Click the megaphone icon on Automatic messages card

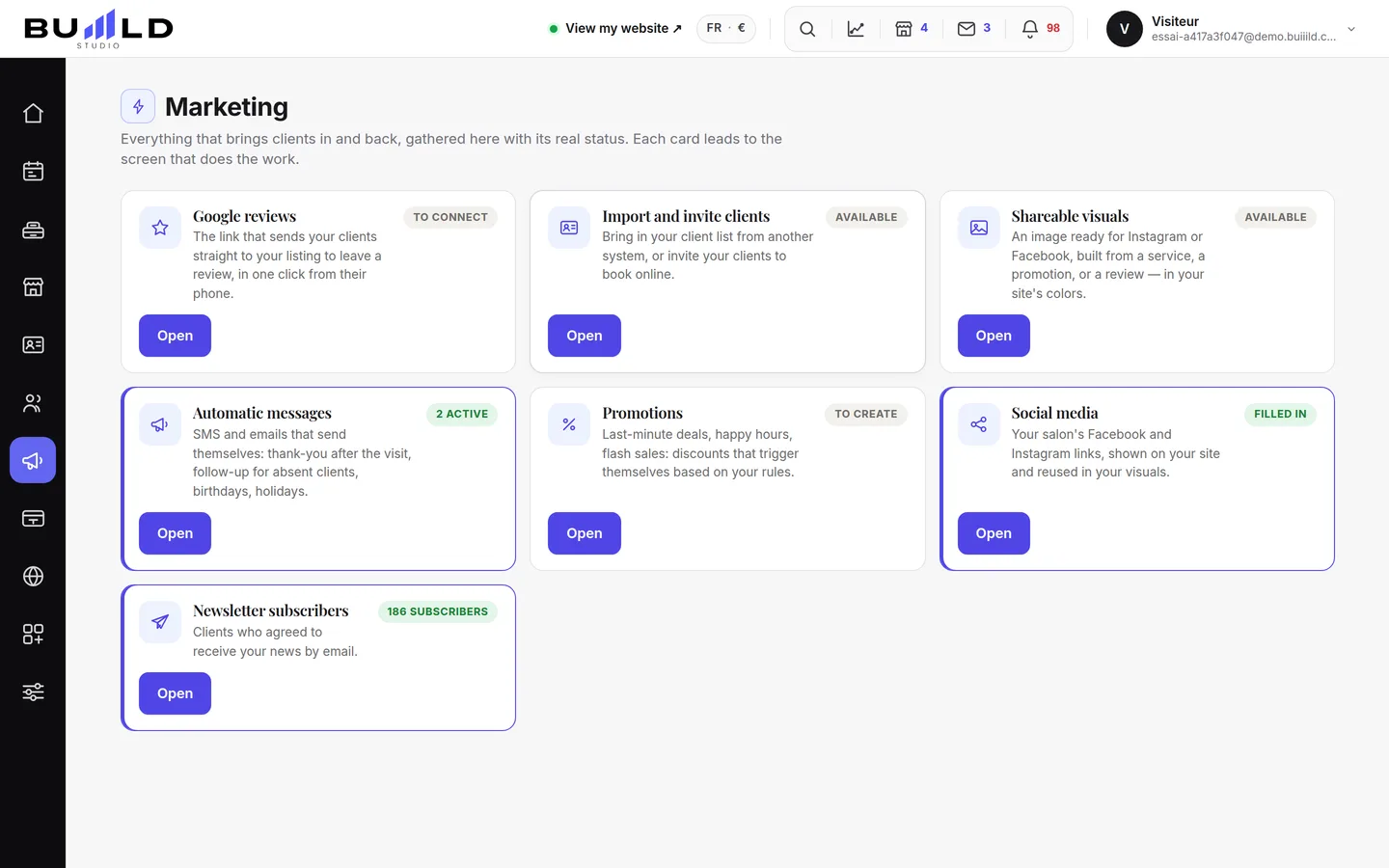point(160,424)
